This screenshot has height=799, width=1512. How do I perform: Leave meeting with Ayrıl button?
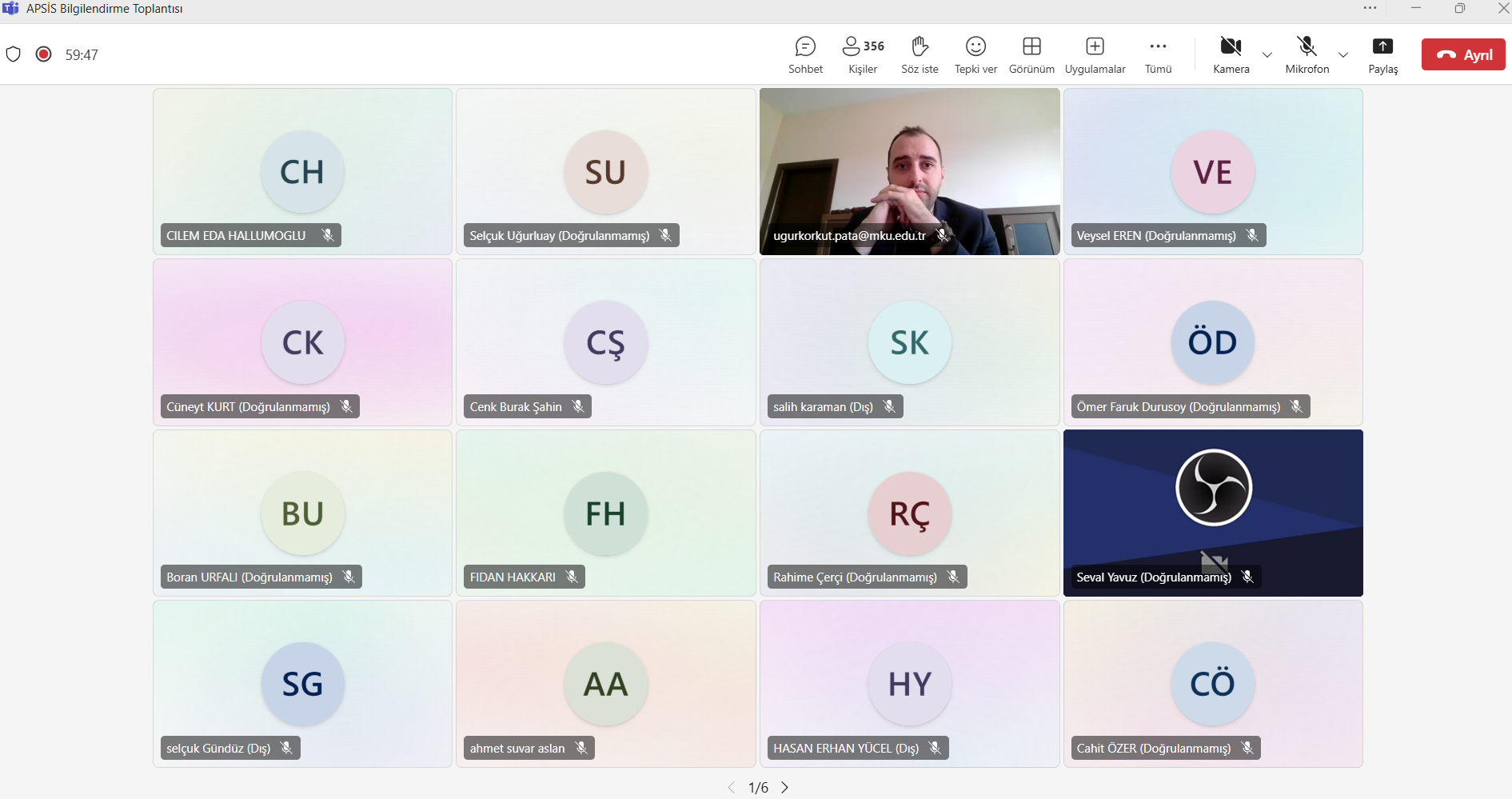1462,54
